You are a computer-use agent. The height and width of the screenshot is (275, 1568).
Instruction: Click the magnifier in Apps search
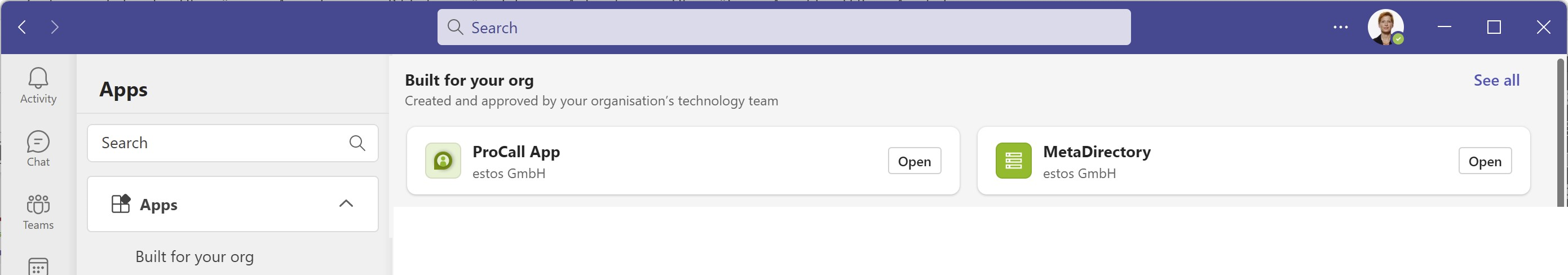click(x=357, y=143)
